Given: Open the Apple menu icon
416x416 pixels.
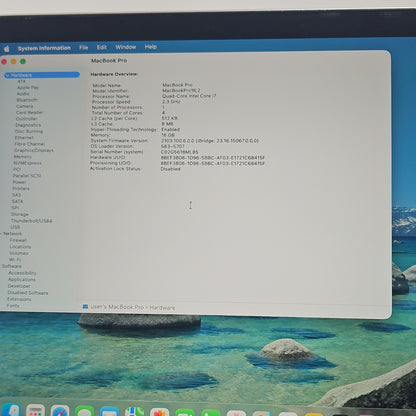Looking at the screenshot, I should tap(7, 49).
